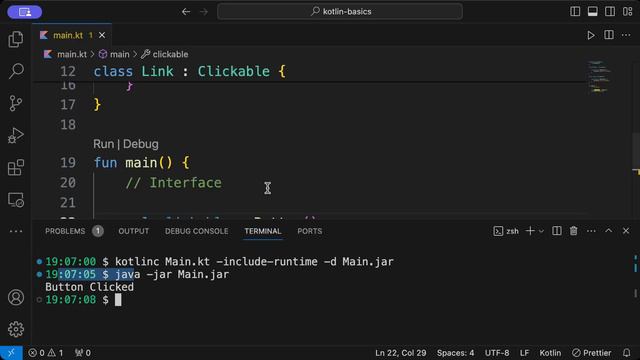Run the Kotlin file with play icon
The width and height of the screenshot is (640, 360).
click(x=591, y=36)
